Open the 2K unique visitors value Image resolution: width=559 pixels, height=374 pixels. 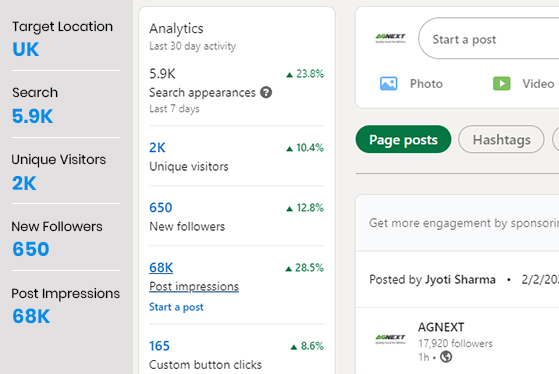tap(157, 148)
